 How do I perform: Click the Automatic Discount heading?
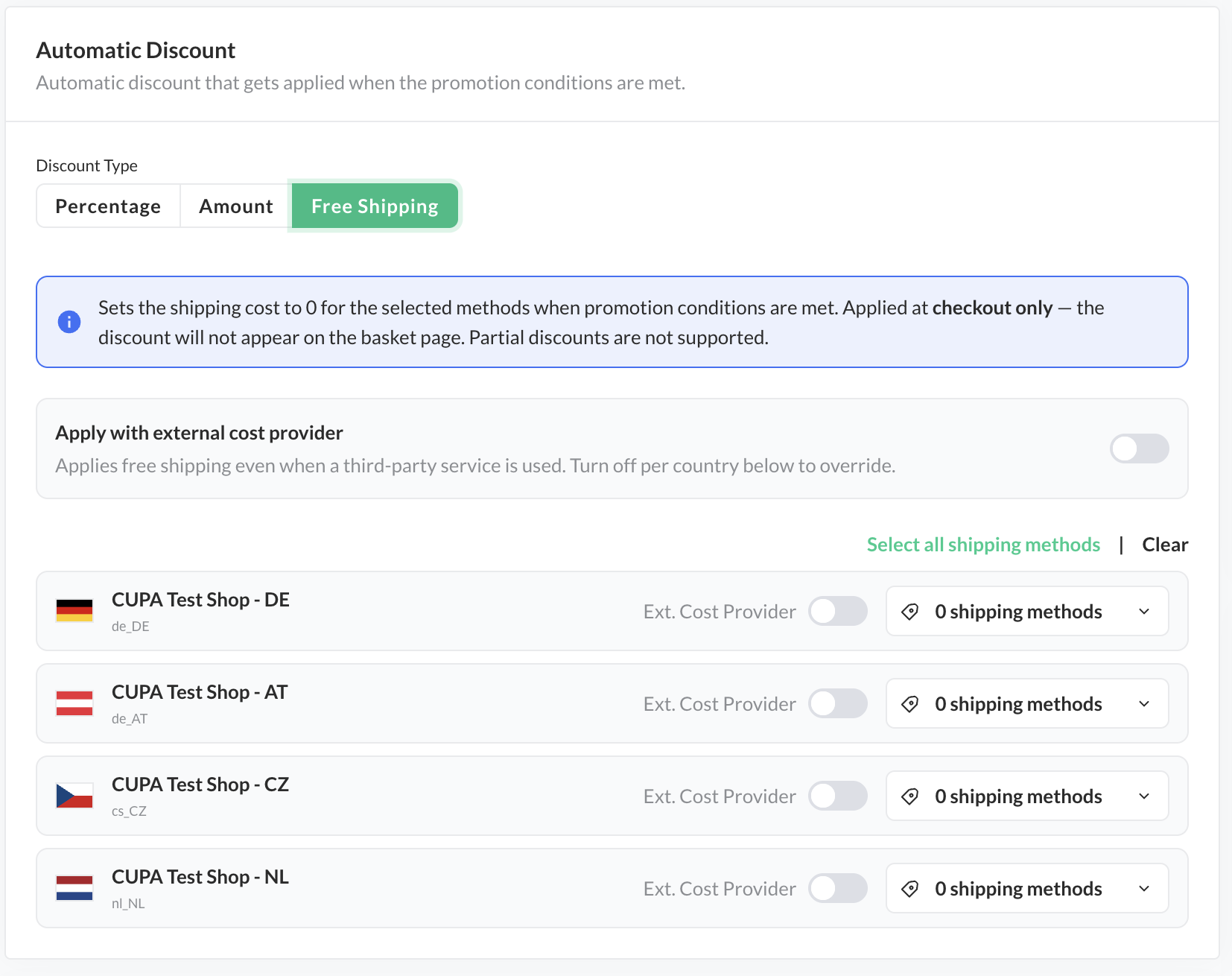(136, 50)
